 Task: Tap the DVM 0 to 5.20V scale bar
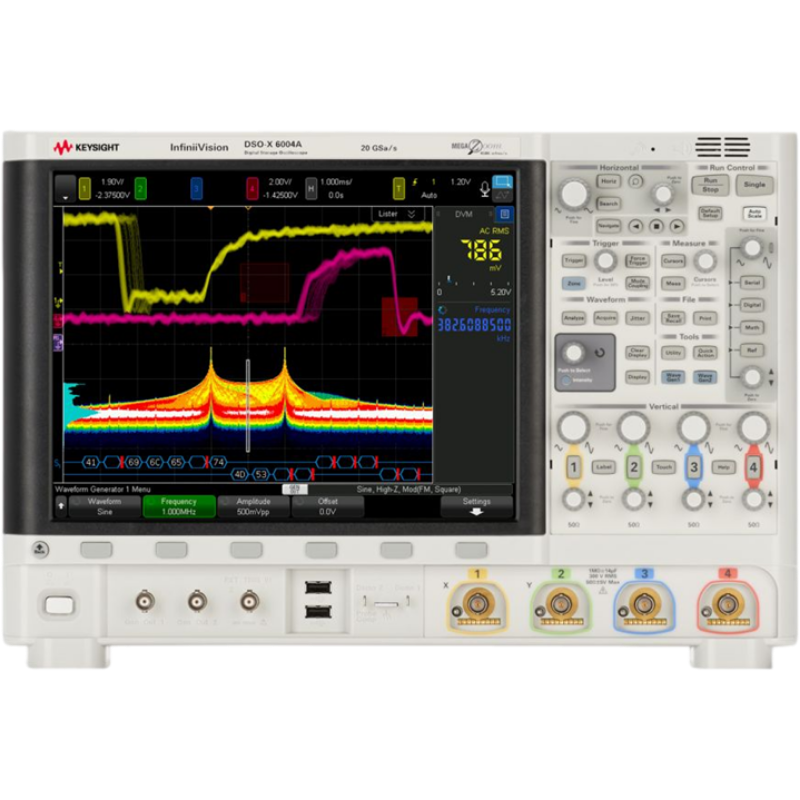(x=474, y=286)
